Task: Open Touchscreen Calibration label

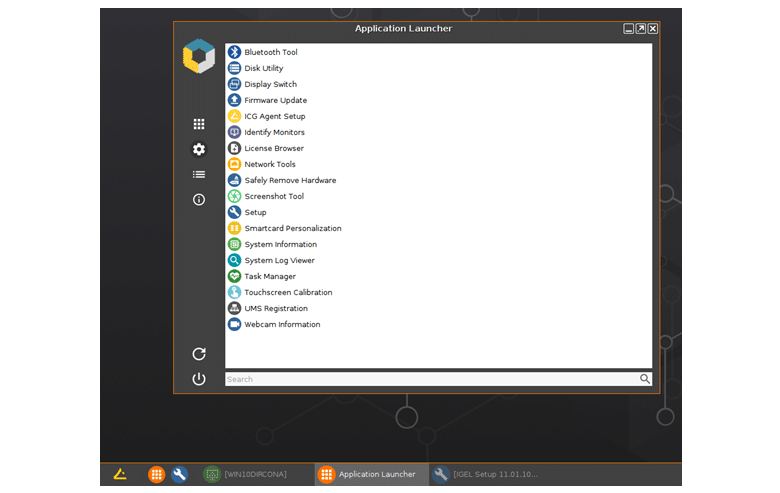Action: (x=289, y=292)
